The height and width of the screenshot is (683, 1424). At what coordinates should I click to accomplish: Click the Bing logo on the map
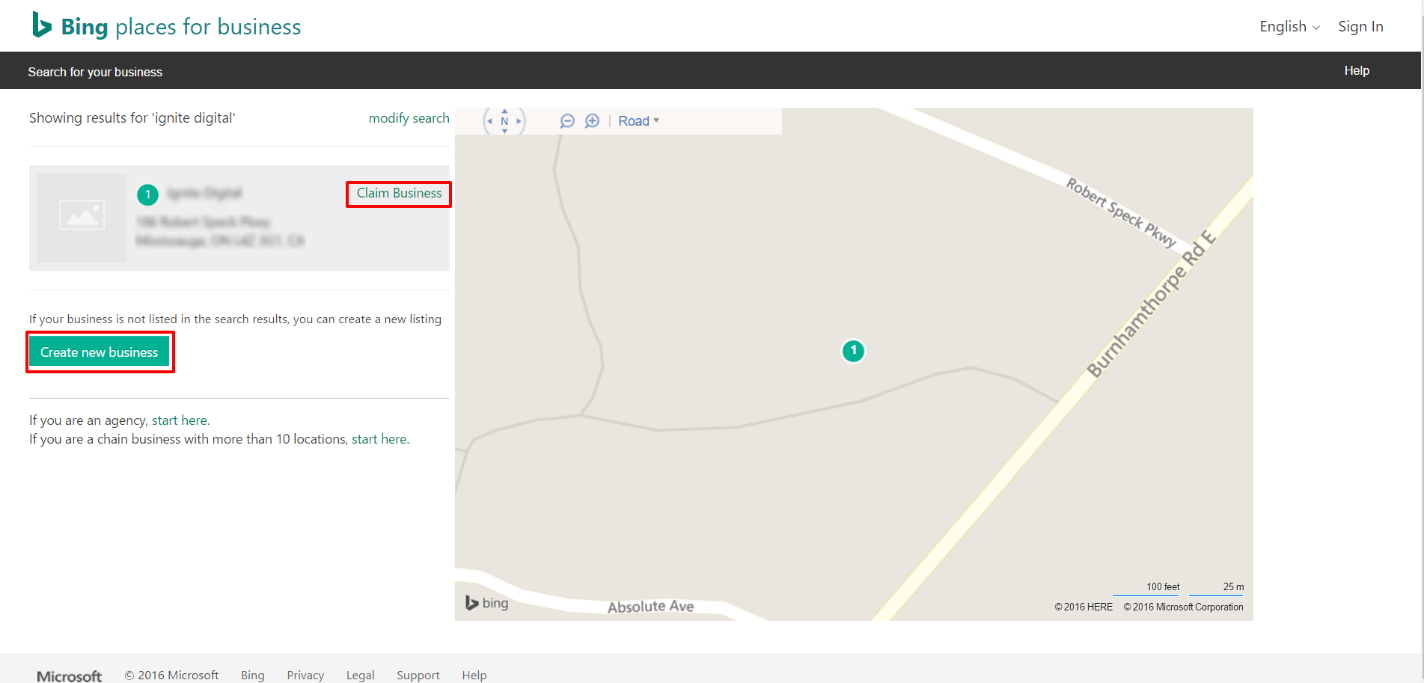[x=487, y=602]
